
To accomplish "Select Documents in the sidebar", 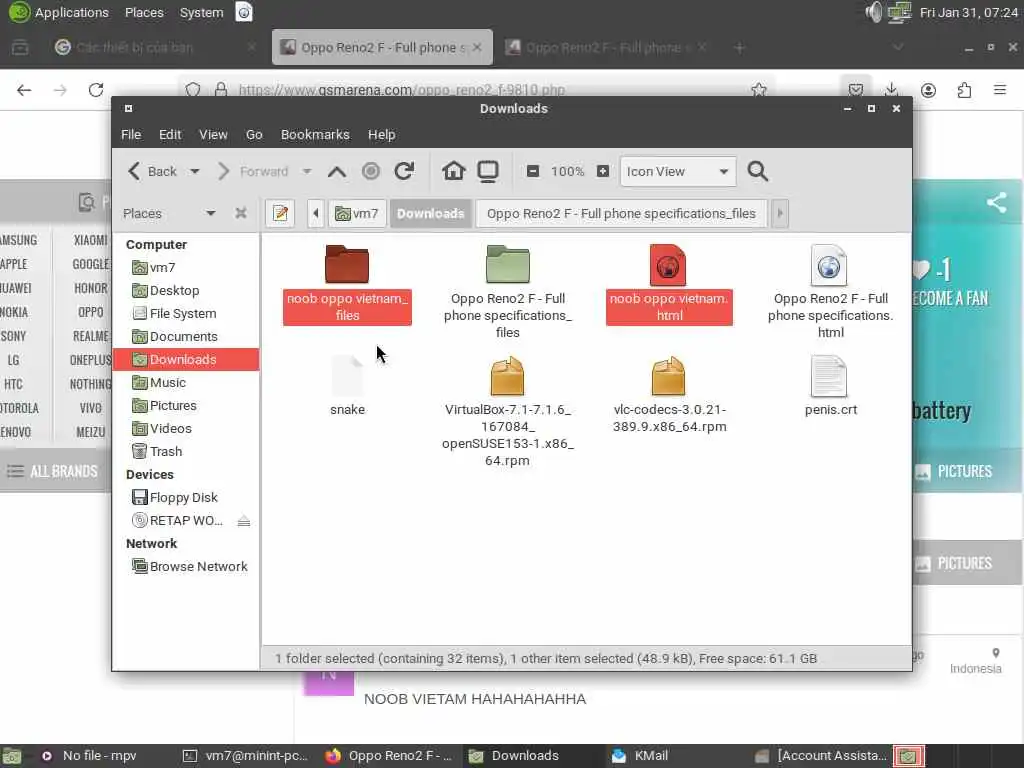I will [x=186, y=336].
